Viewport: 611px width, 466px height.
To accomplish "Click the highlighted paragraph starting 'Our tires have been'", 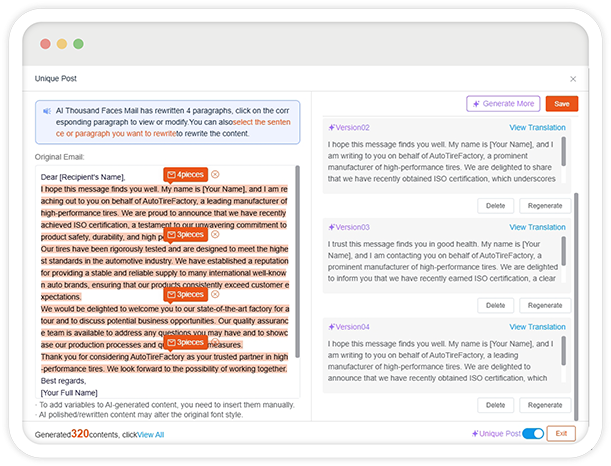I will tap(164, 273).
